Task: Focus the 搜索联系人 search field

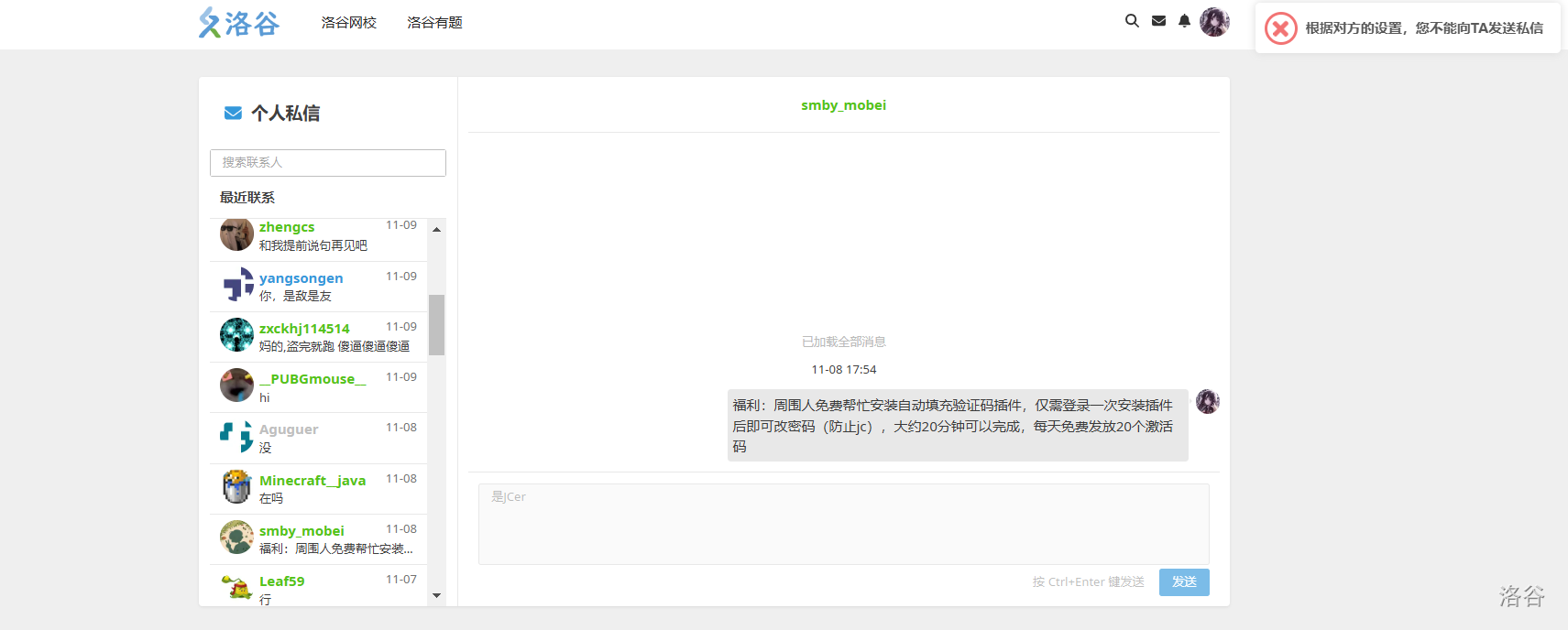Action: tap(327, 163)
